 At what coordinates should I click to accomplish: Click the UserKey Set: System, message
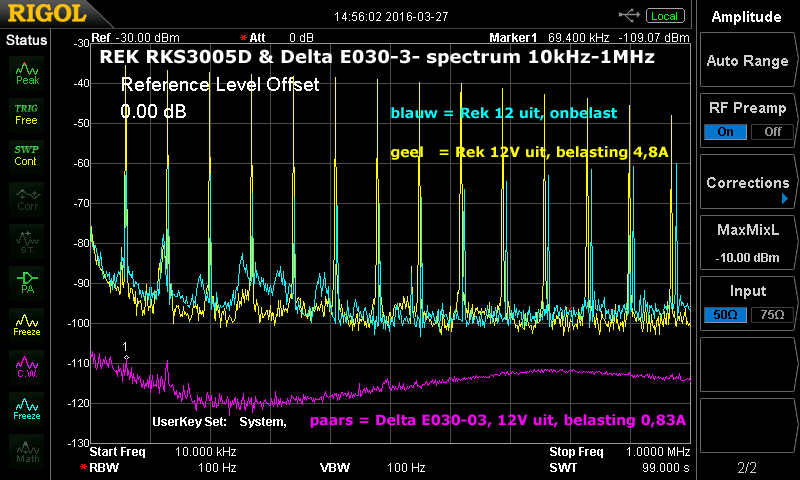tap(219, 422)
